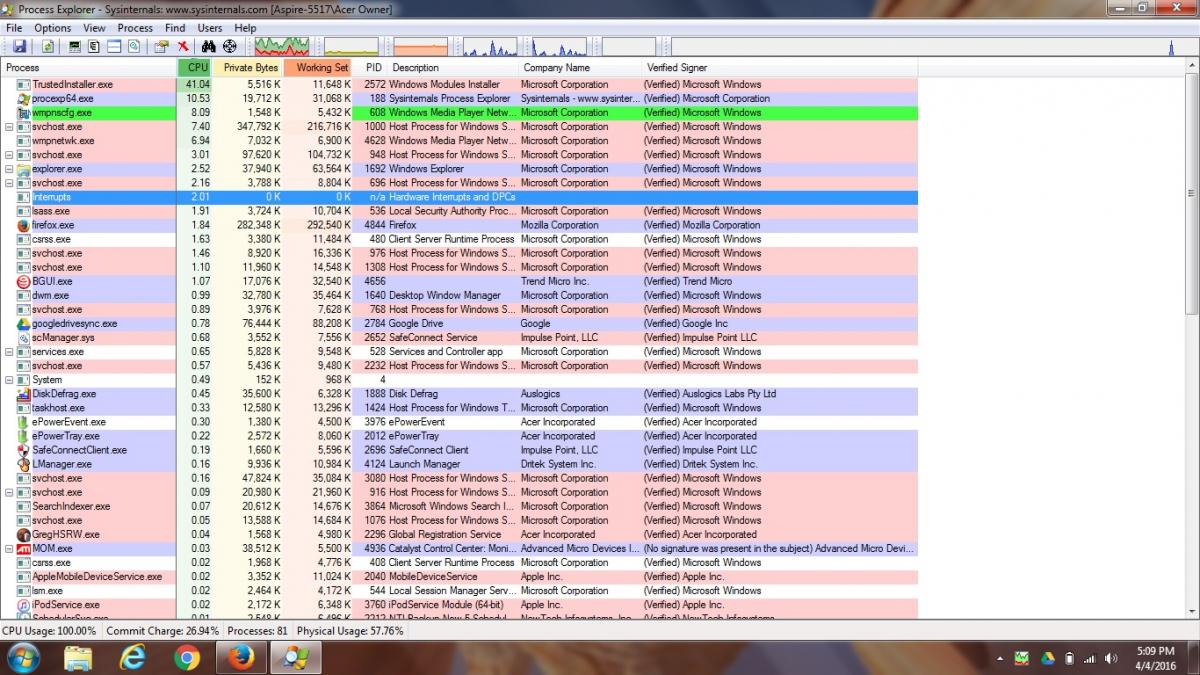Click the Refresh Now toolbar icon
The height and width of the screenshot is (675, 1200).
(47, 46)
